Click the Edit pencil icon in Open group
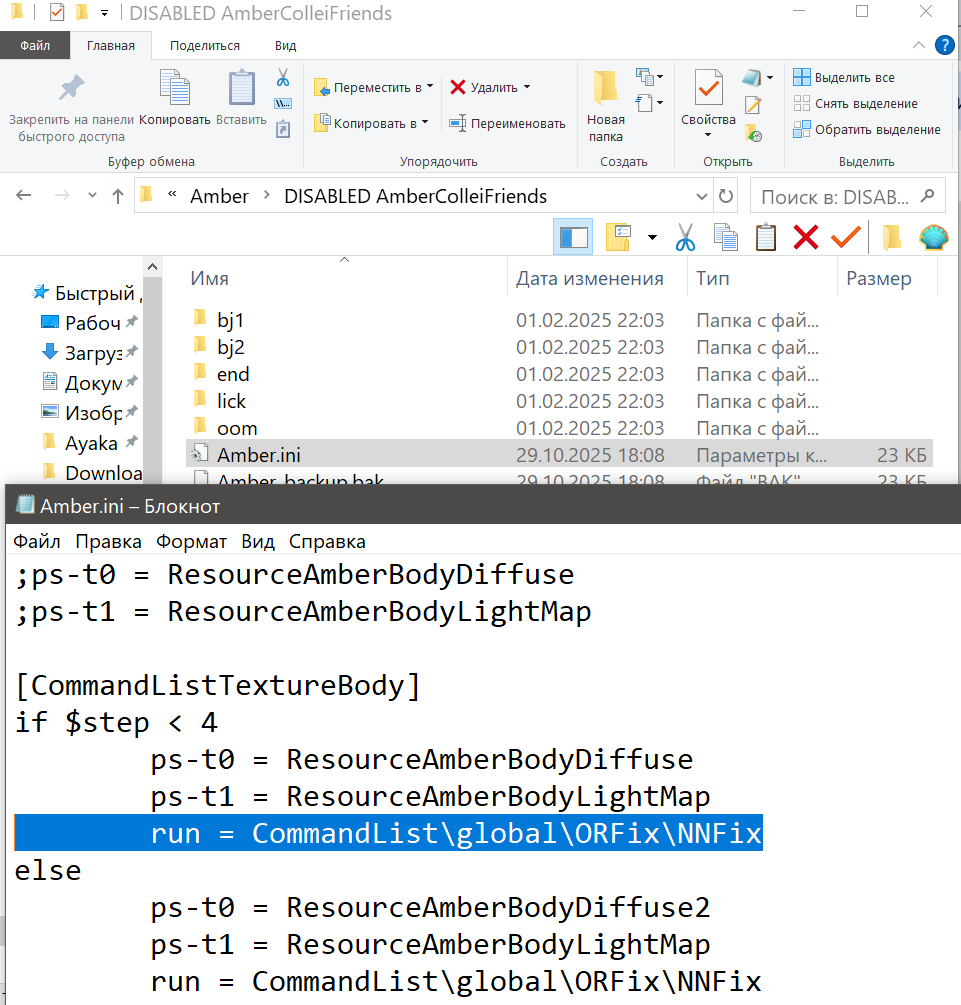 [x=753, y=104]
